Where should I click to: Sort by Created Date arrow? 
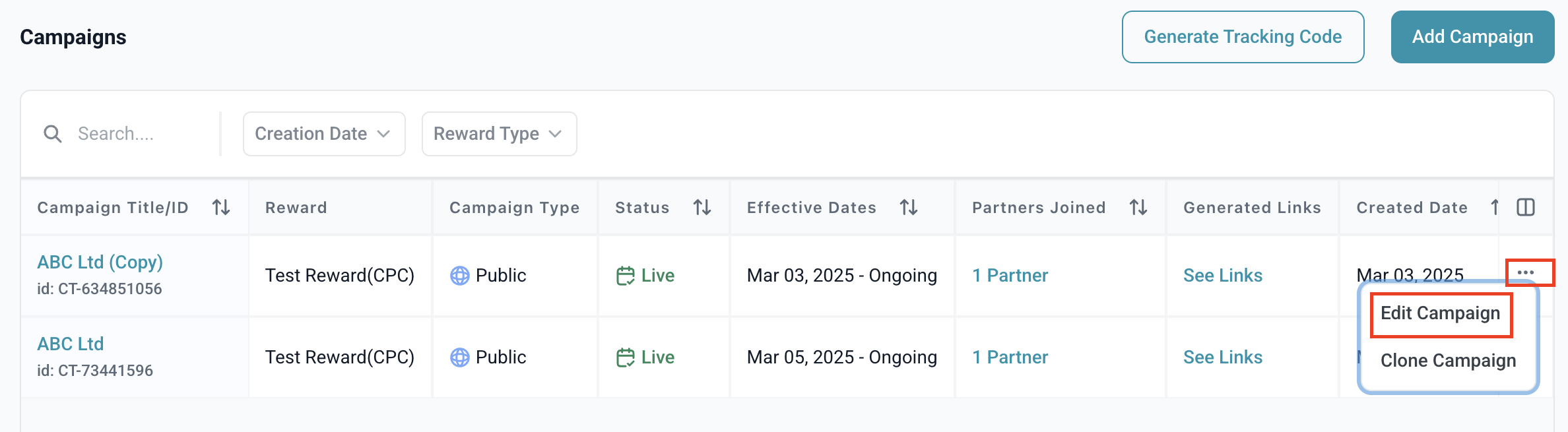[1495, 208]
